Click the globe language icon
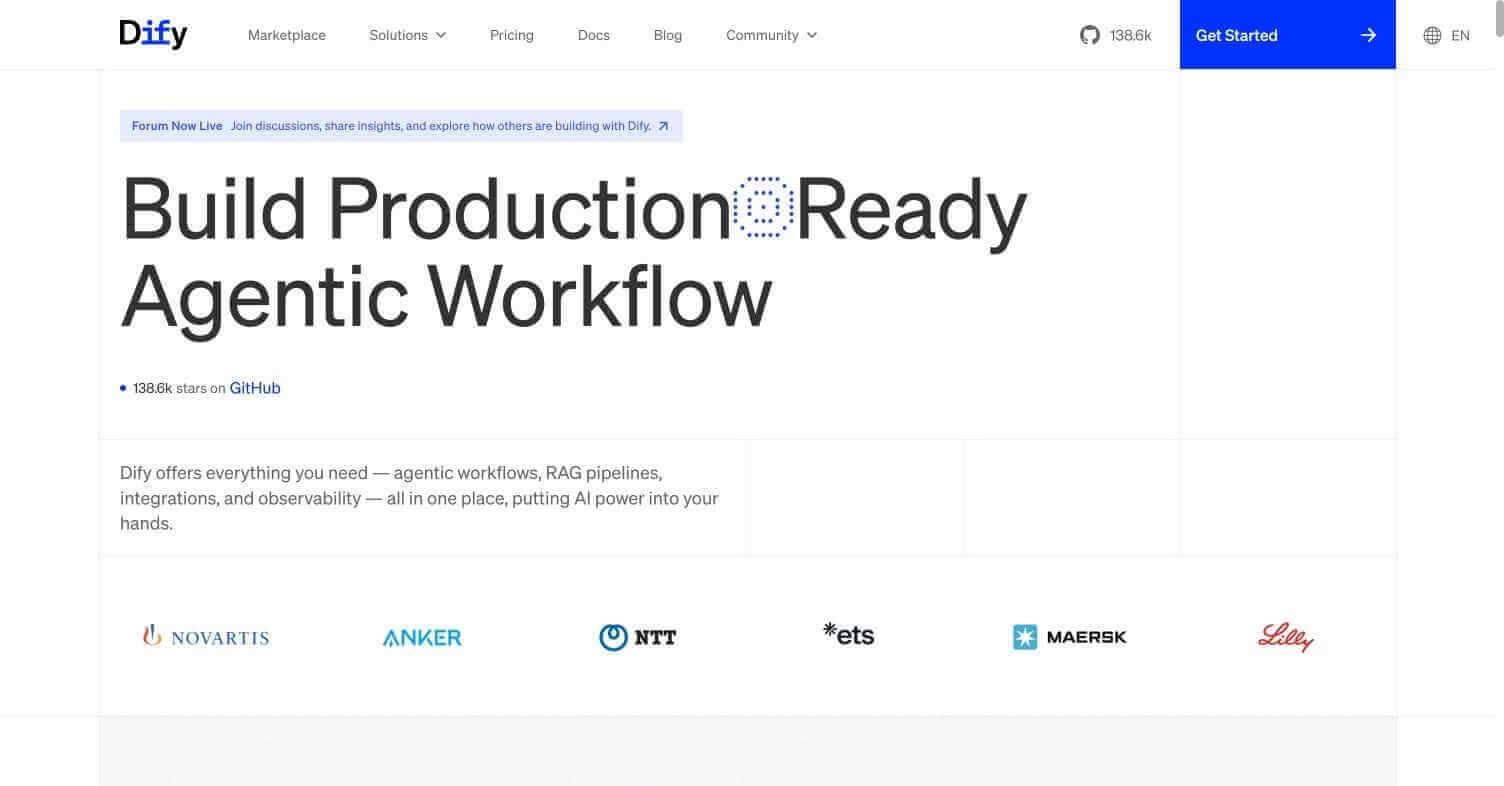The height and width of the screenshot is (786, 1504). pyautogui.click(x=1430, y=35)
